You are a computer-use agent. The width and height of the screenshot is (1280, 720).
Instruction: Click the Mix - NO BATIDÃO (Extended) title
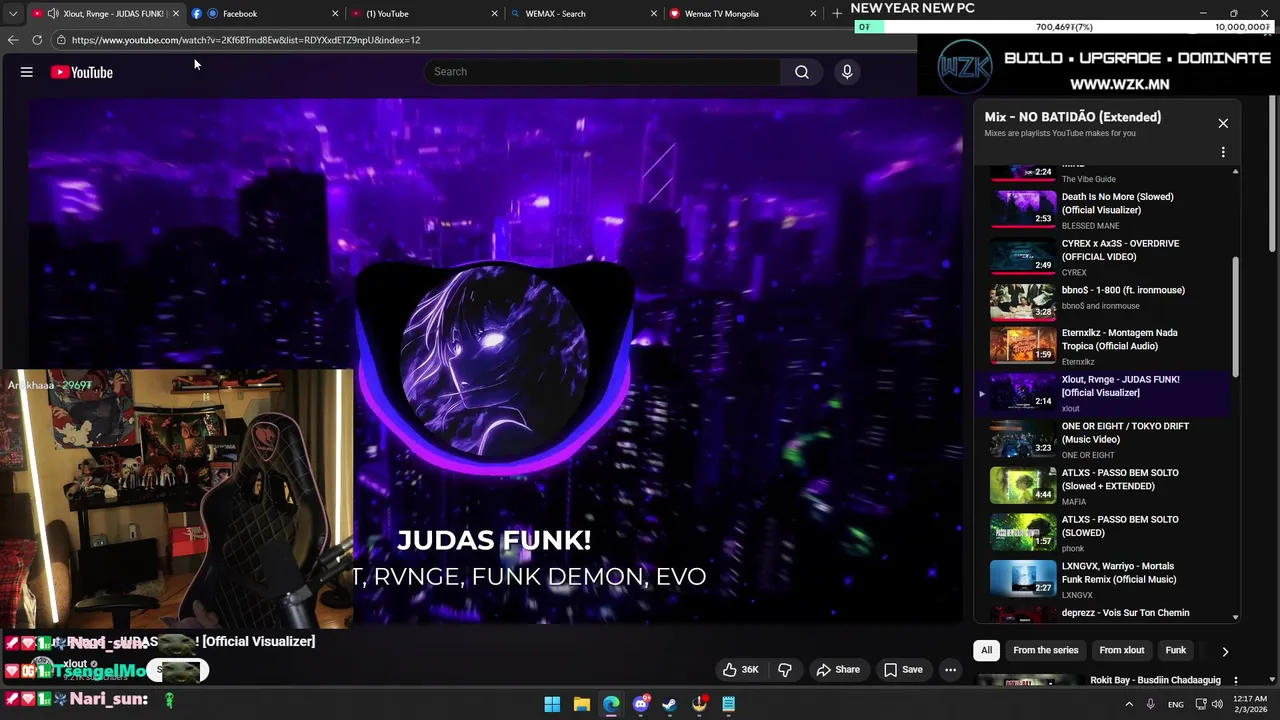1072,117
